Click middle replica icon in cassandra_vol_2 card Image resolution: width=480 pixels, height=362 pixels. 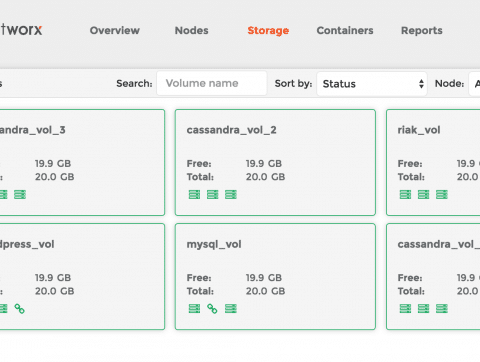coord(213,194)
